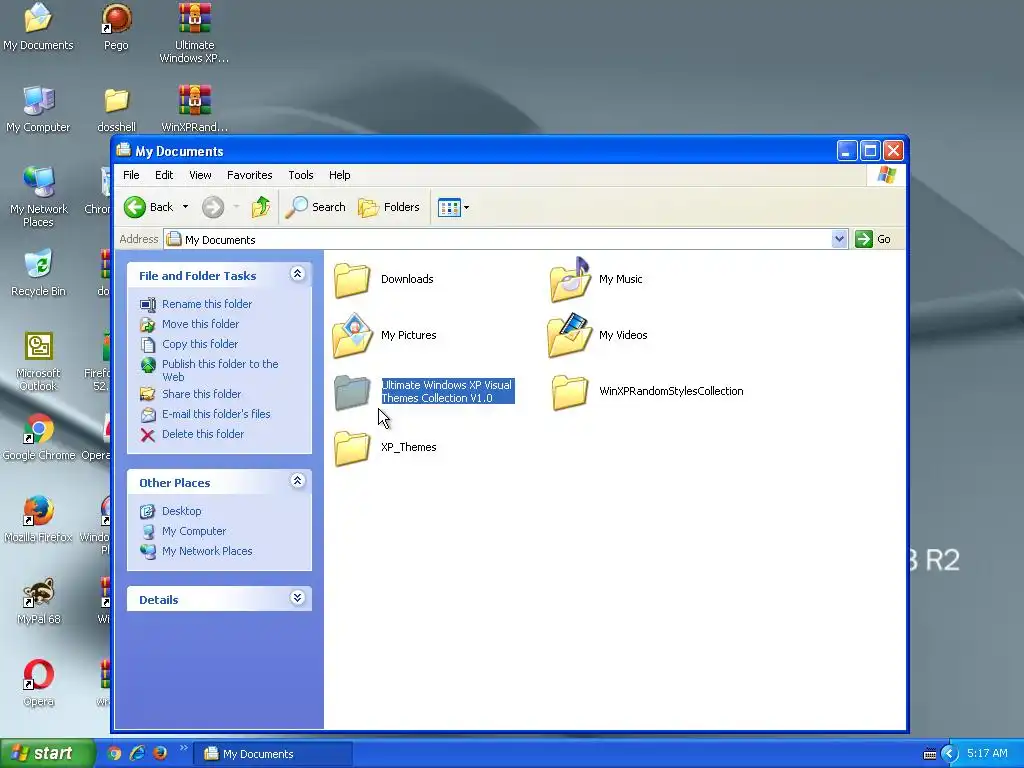Click My Network Places desktop icon

[39, 197]
